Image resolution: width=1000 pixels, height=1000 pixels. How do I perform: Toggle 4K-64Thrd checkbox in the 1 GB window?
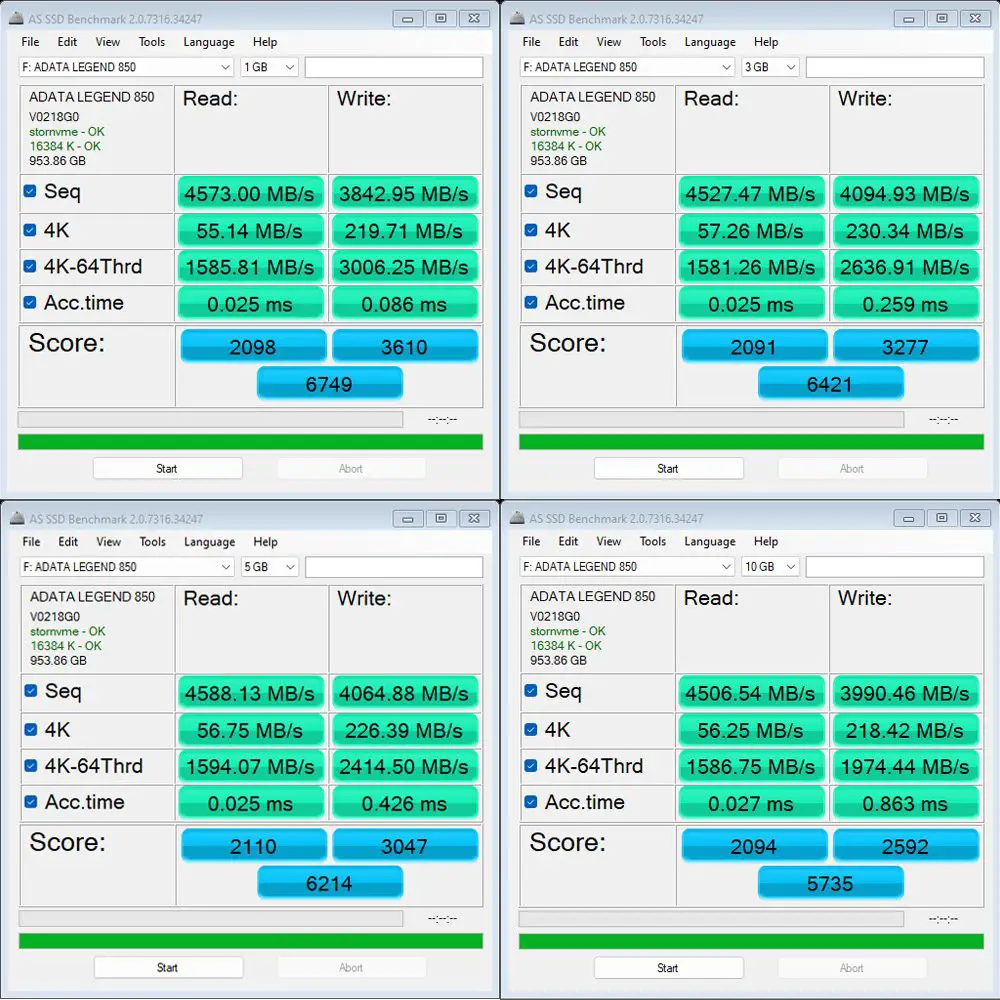[x=30, y=266]
